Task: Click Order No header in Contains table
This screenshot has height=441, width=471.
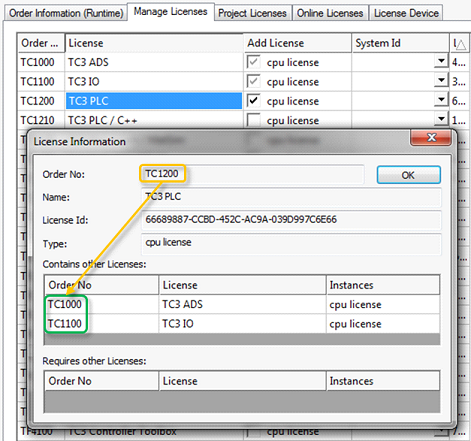Action: pos(101,285)
